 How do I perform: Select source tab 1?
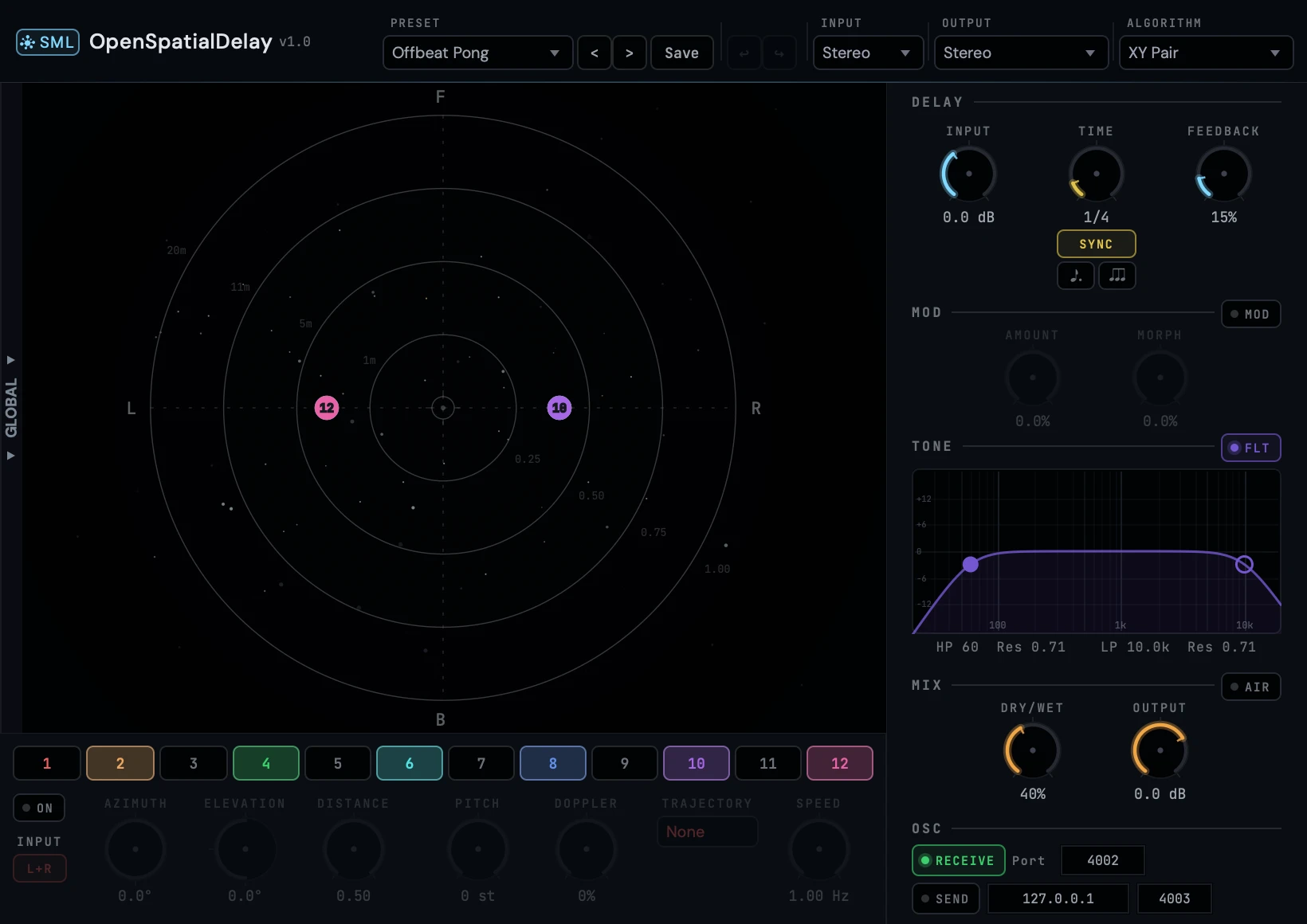coord(47,763)
